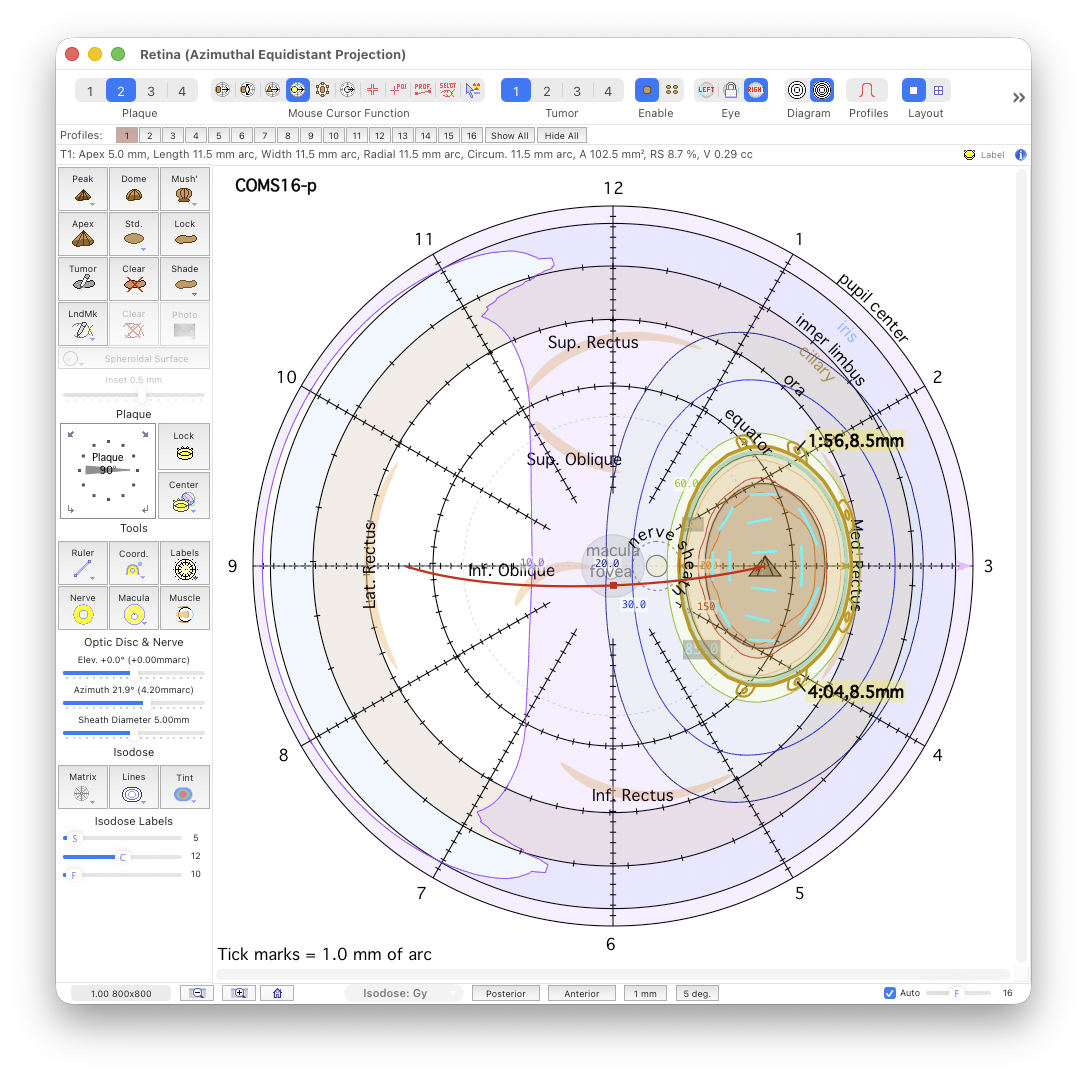This screenshot has height=1078, width=1087.
Task: Click the home view icon in status bar
Action: tap(277, 993)
